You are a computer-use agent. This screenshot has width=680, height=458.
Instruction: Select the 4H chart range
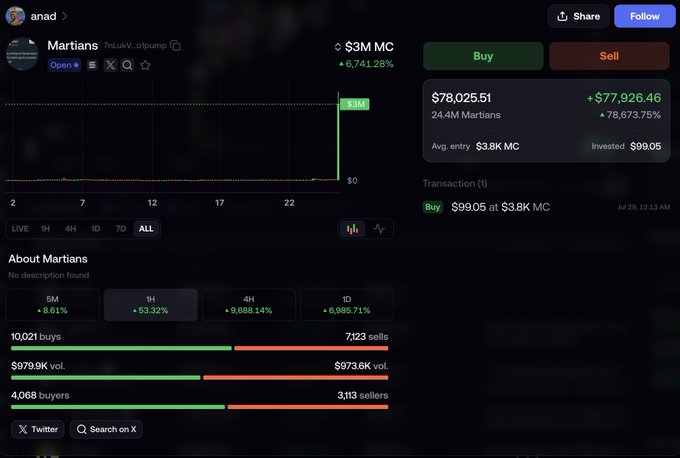pyautogui.click(x=70, y=229)
